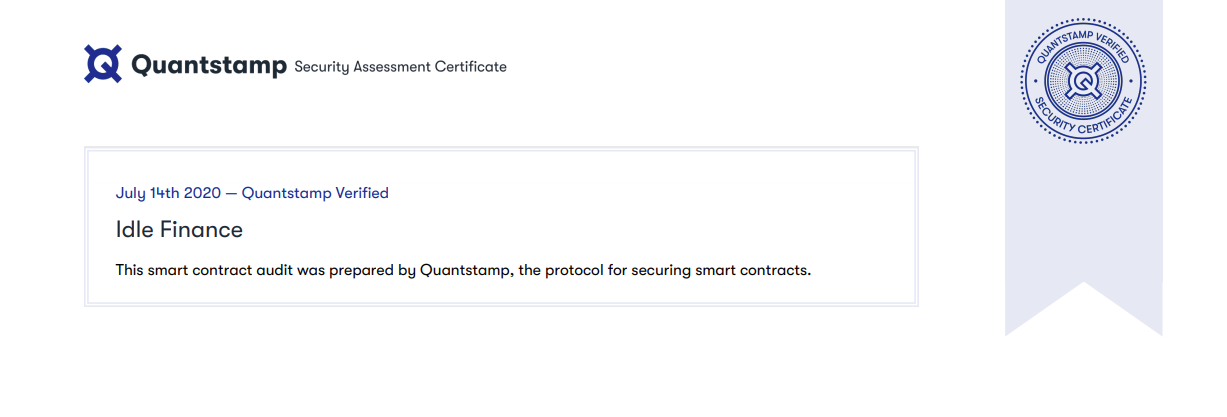
Task: Click the dash between date and Quantstamp Verified
Action: [x=232, y=193]
